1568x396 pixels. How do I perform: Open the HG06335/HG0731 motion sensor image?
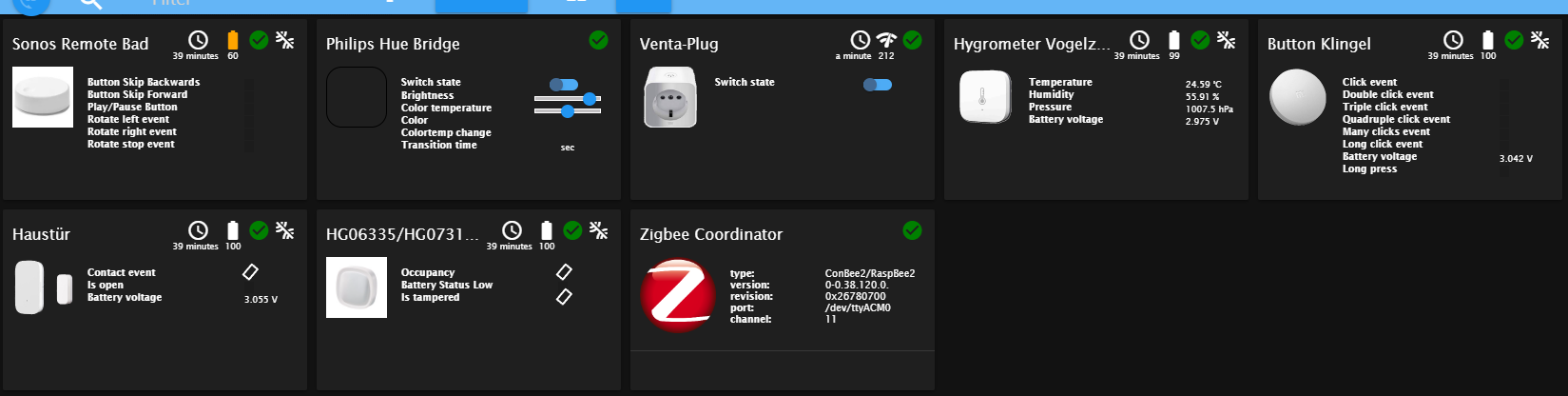(357, 287)
